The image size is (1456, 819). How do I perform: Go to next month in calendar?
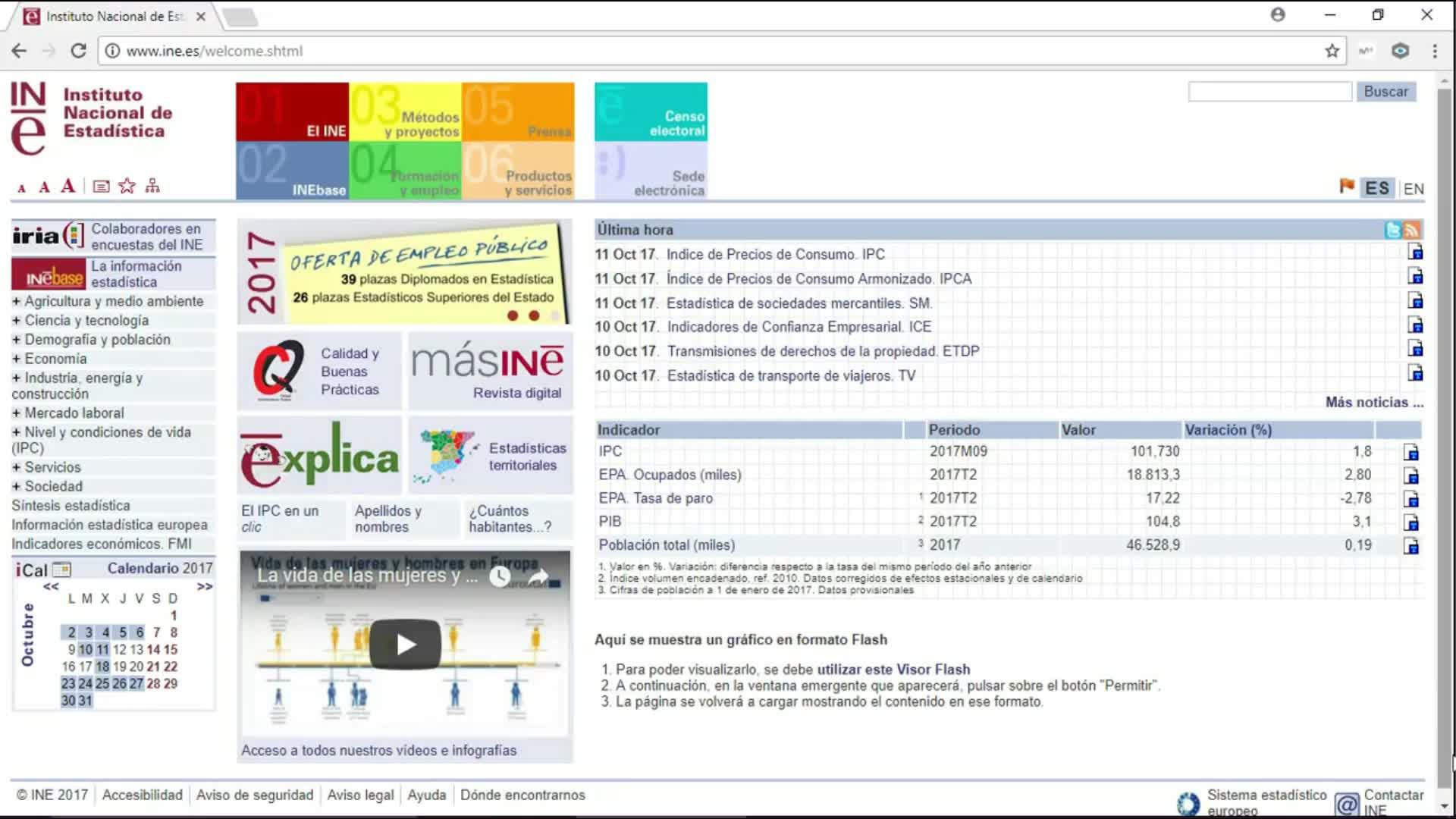[x=205, y=586]
